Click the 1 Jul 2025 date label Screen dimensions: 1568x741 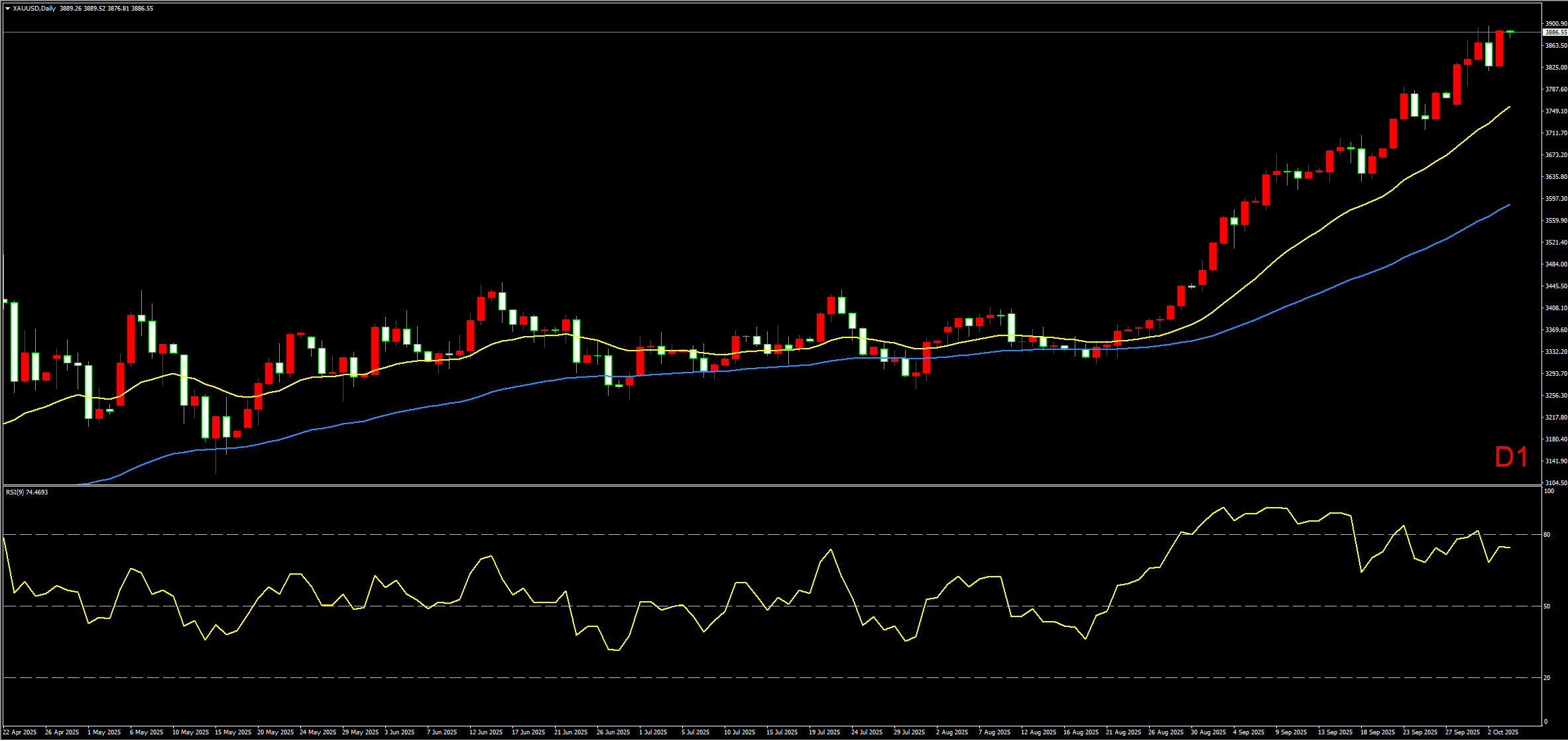[653, 732]
